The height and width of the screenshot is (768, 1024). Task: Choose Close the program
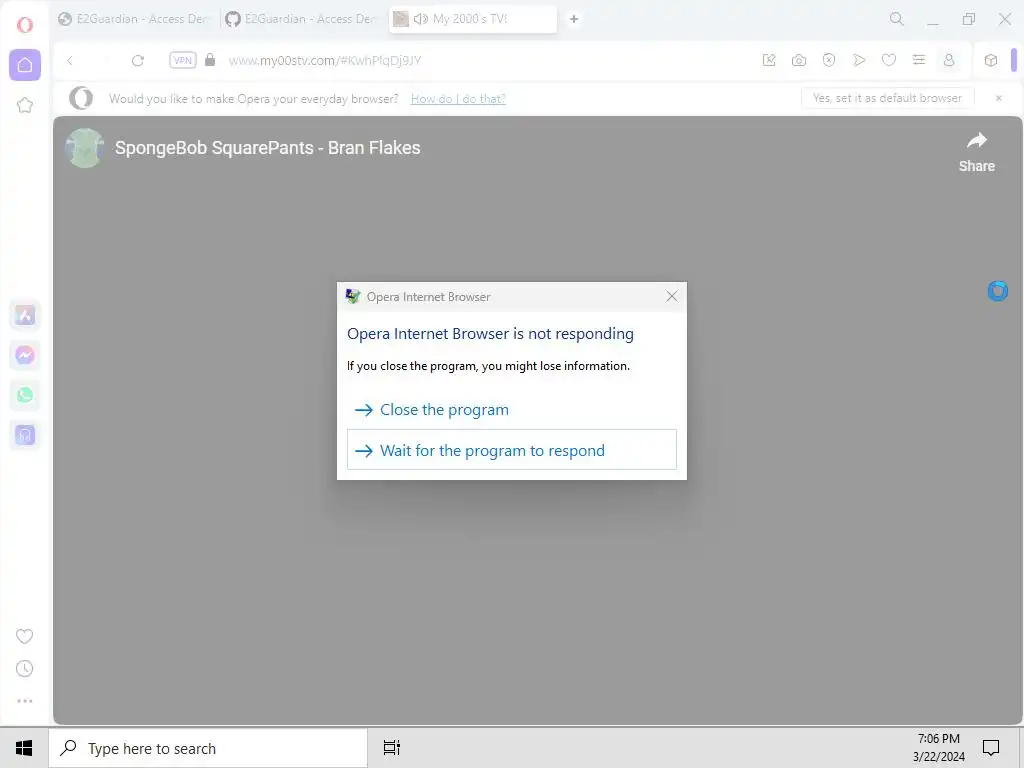click(512, 409)
